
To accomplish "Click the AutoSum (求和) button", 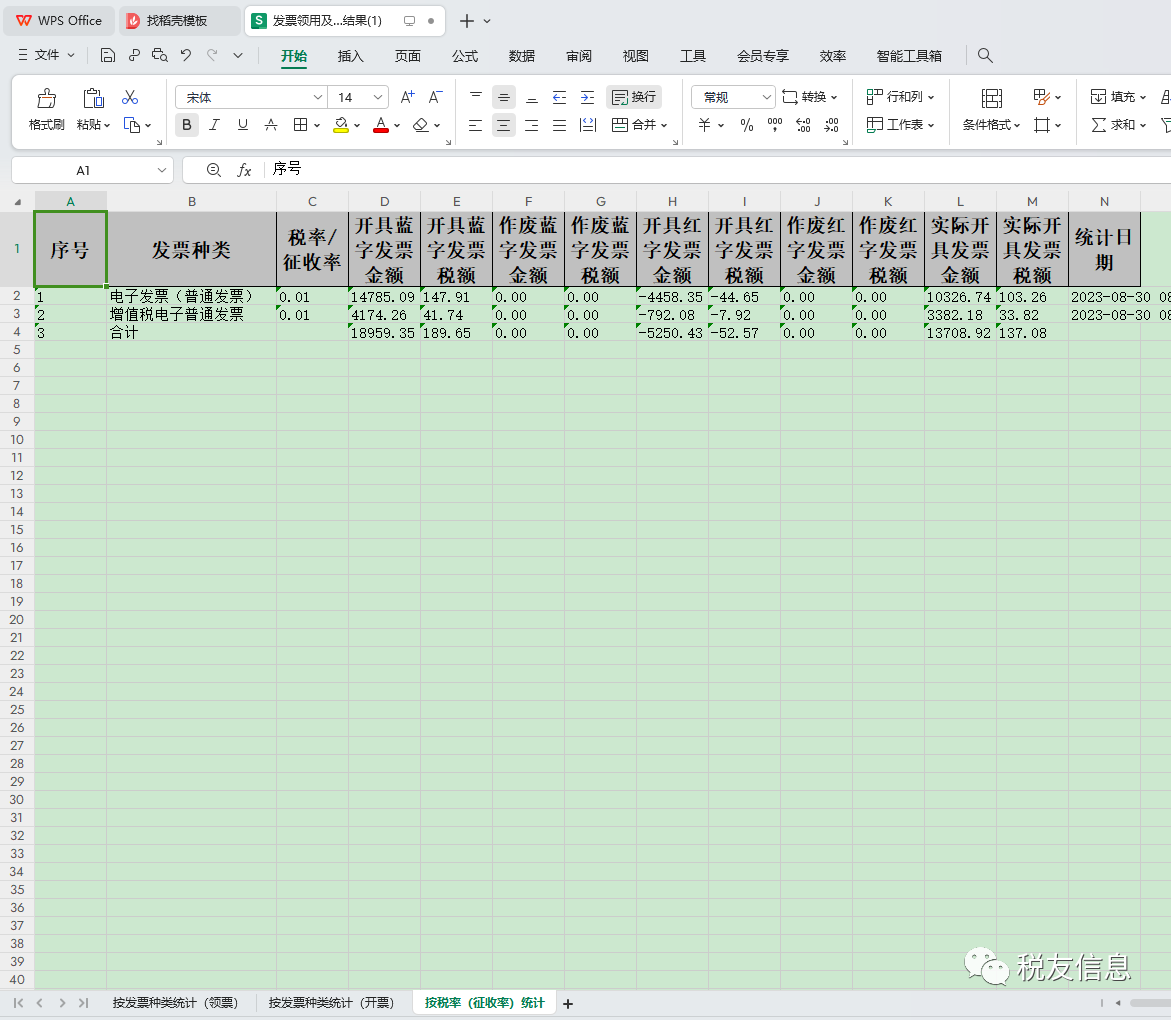I will tap(1119, 125).
